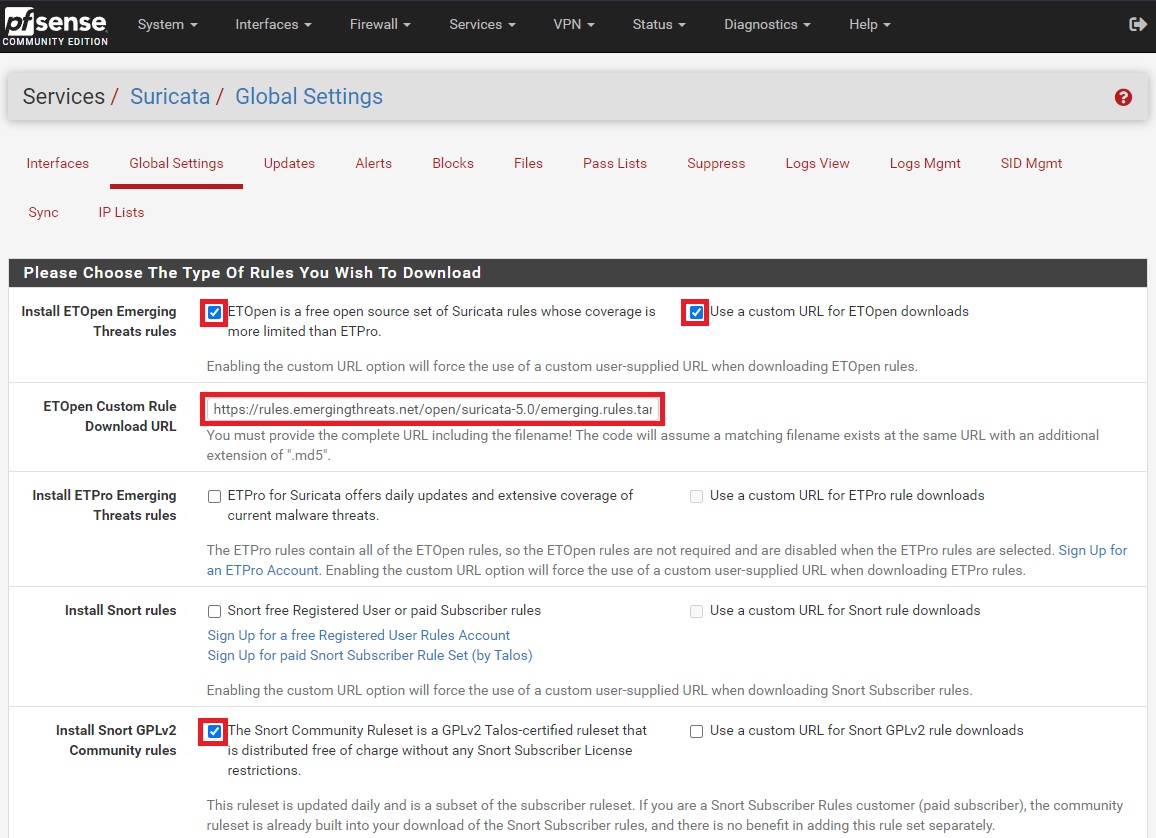Open the IP Lists tab

122,212
